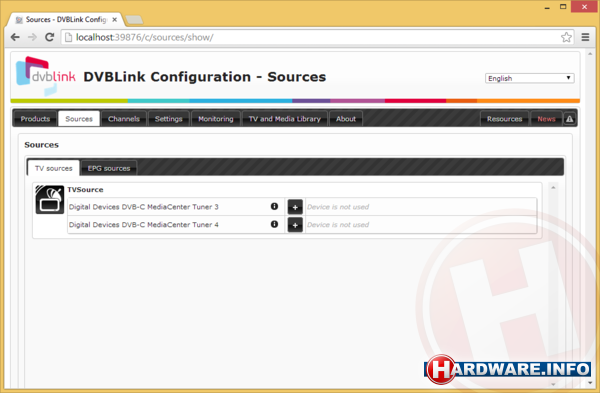Click the sources list scroll up arrow
Screen dimensions: 600x393
pyautogui.click(x=553, y=188)
